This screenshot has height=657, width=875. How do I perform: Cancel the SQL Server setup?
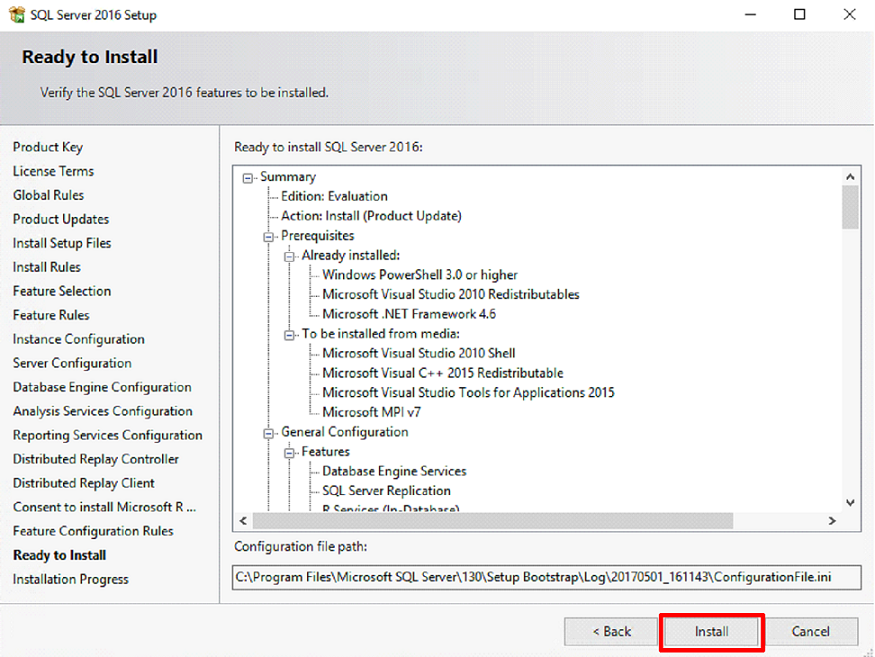[x=810, y=632]
